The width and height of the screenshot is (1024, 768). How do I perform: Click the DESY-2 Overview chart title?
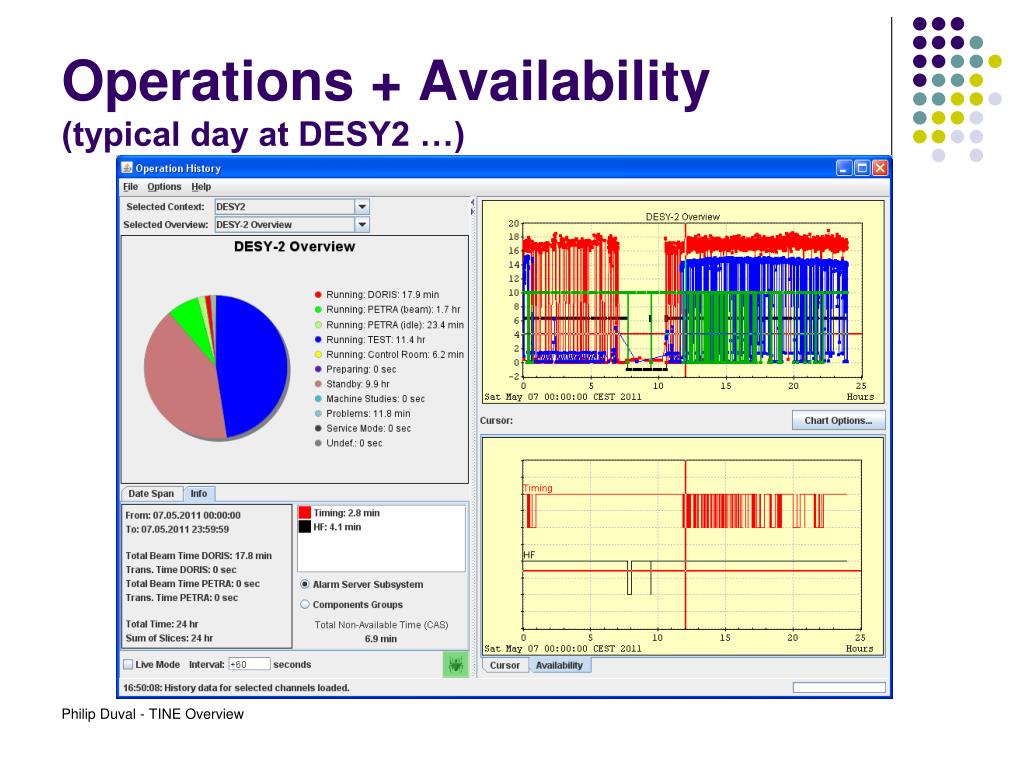point(682,216)
